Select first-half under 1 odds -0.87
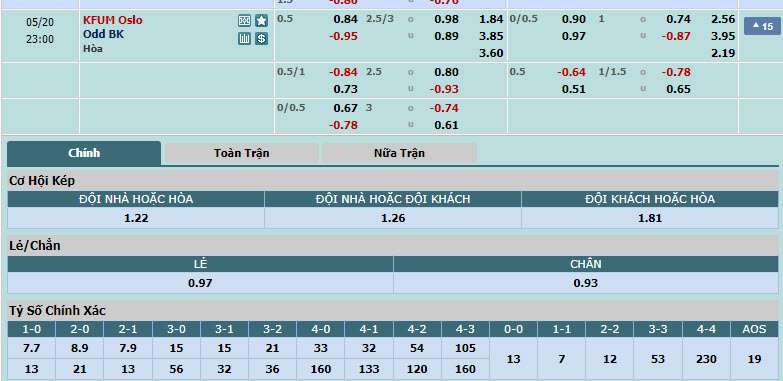 [676, 36]
